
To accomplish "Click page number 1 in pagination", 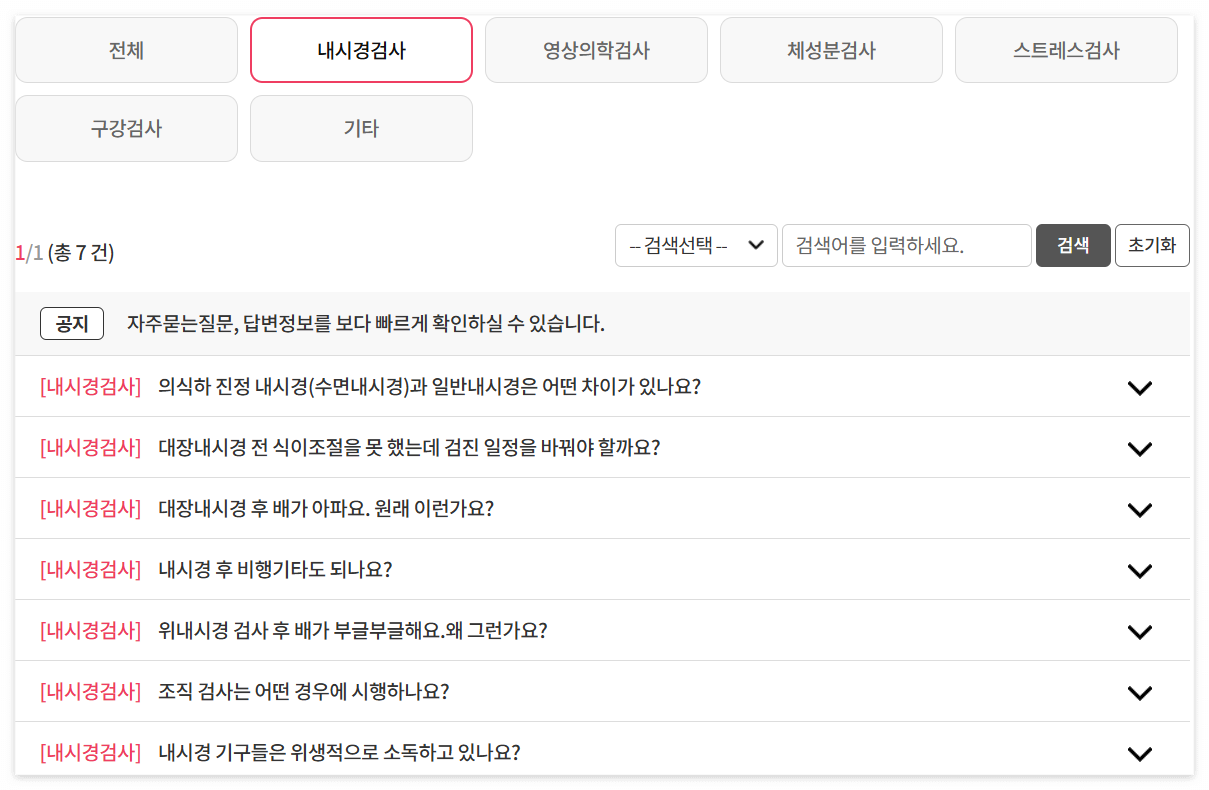I will coord(19,254).
